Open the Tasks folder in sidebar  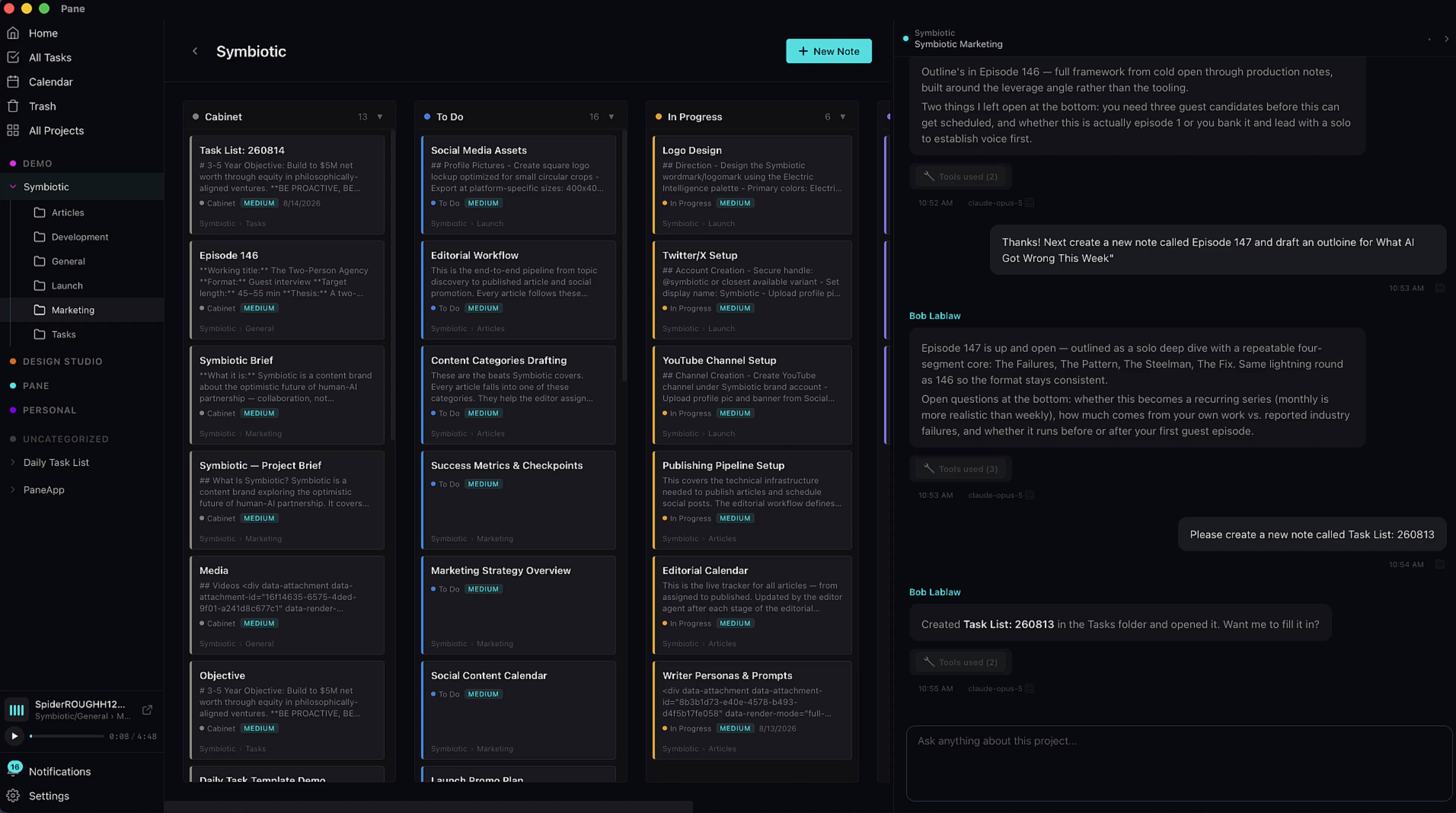coord(82,334)
